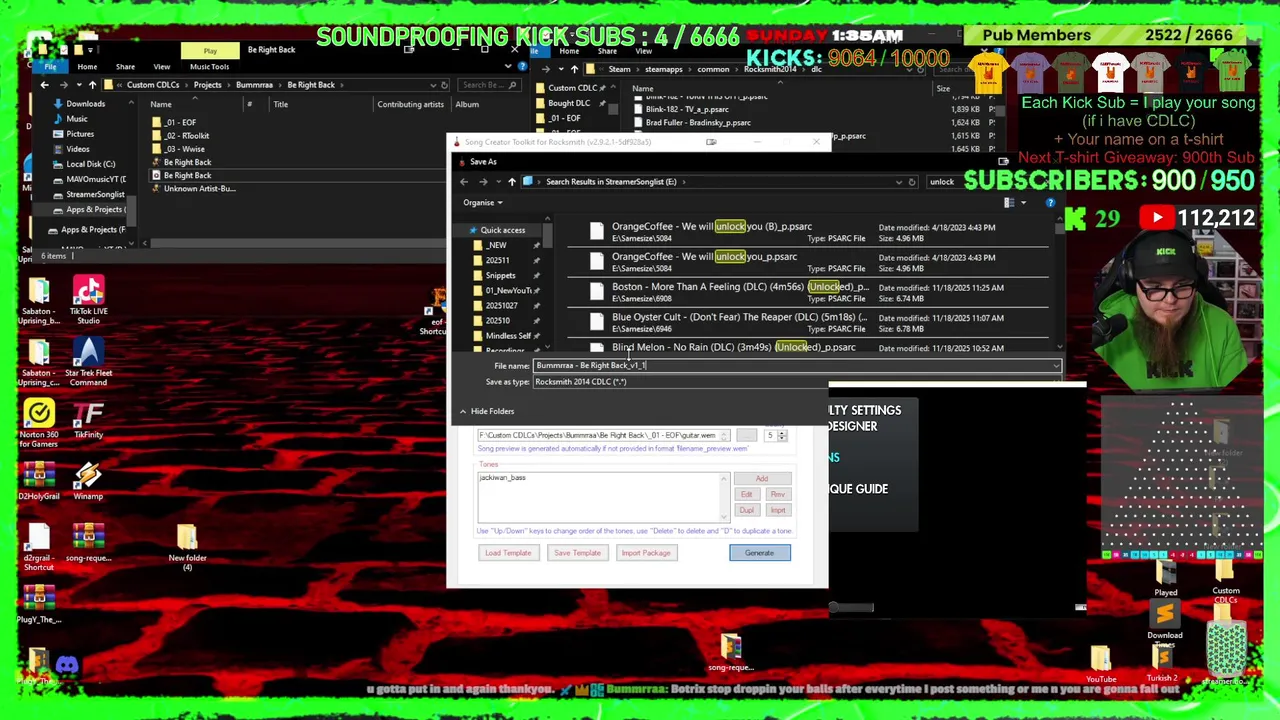Click Rmv tone button
This screenshot has width=1280, height=720.
777,495
